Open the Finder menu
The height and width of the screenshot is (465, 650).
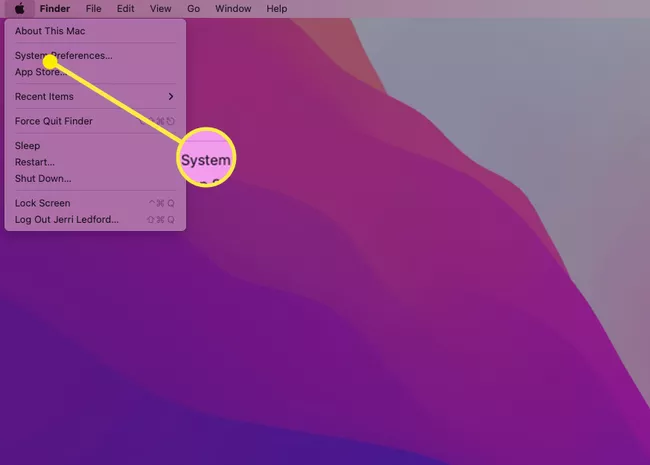point(55,9)
